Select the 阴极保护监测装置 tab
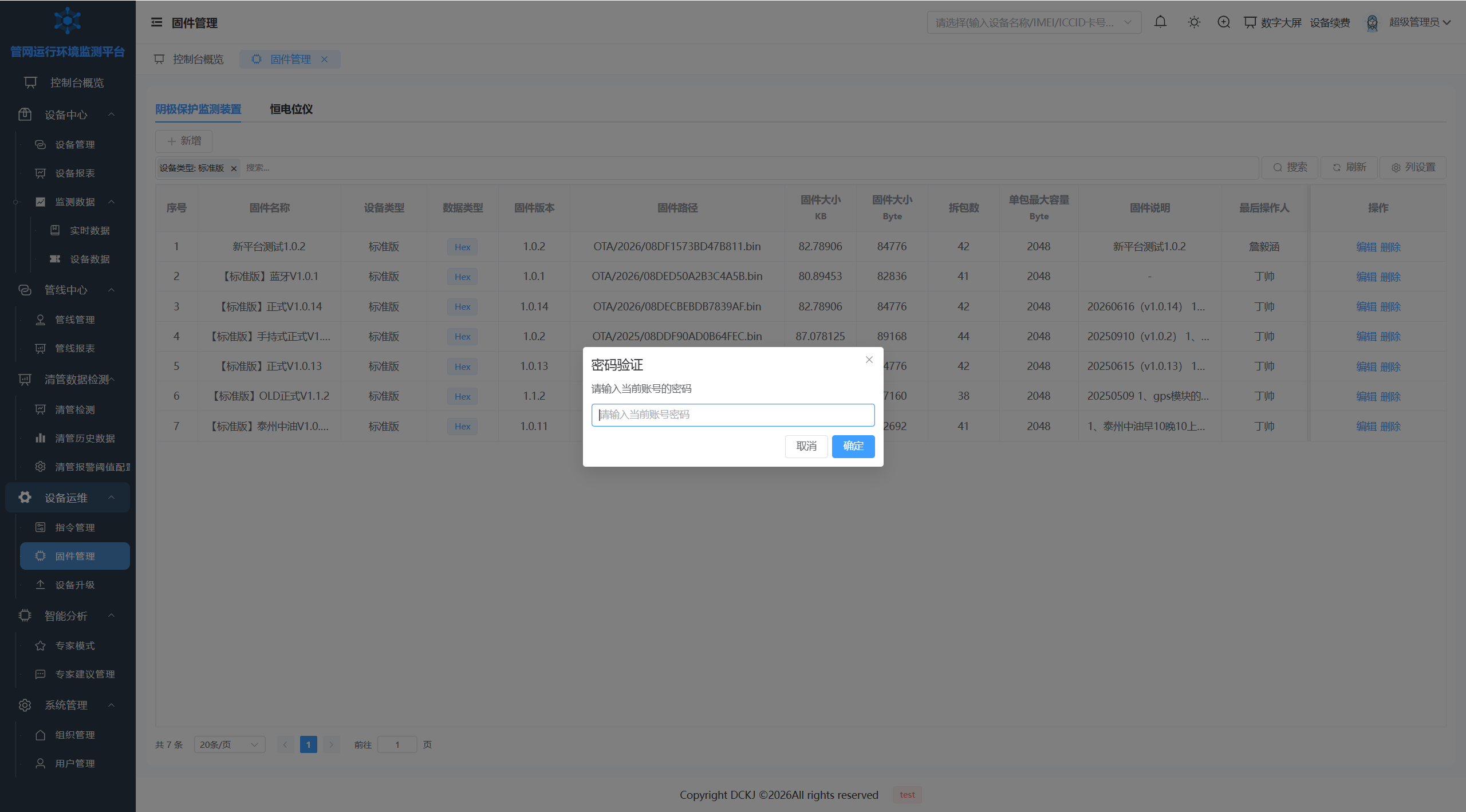1466x812 pixels. 198,109
